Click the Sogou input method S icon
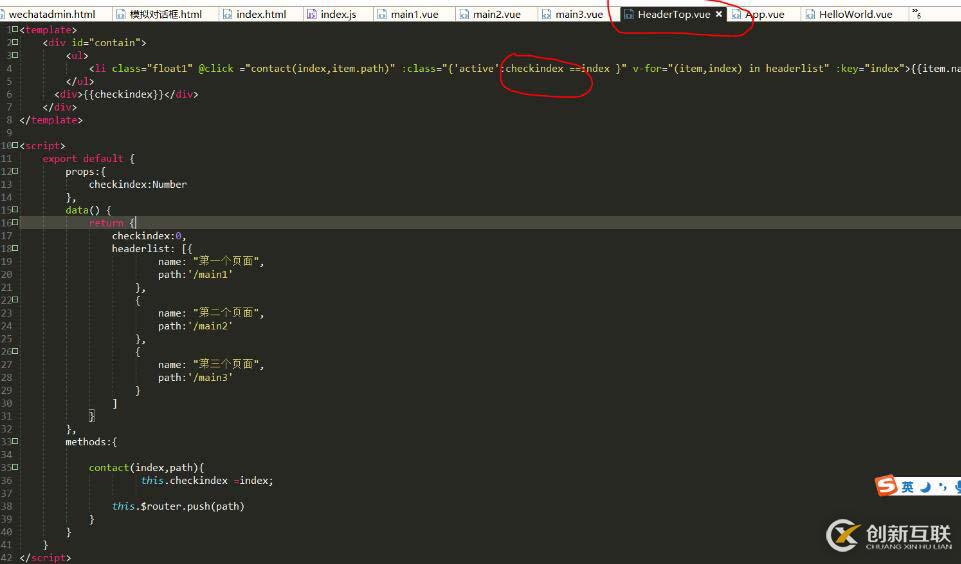This screenshot has height=564, width=961. click(886, 487)
